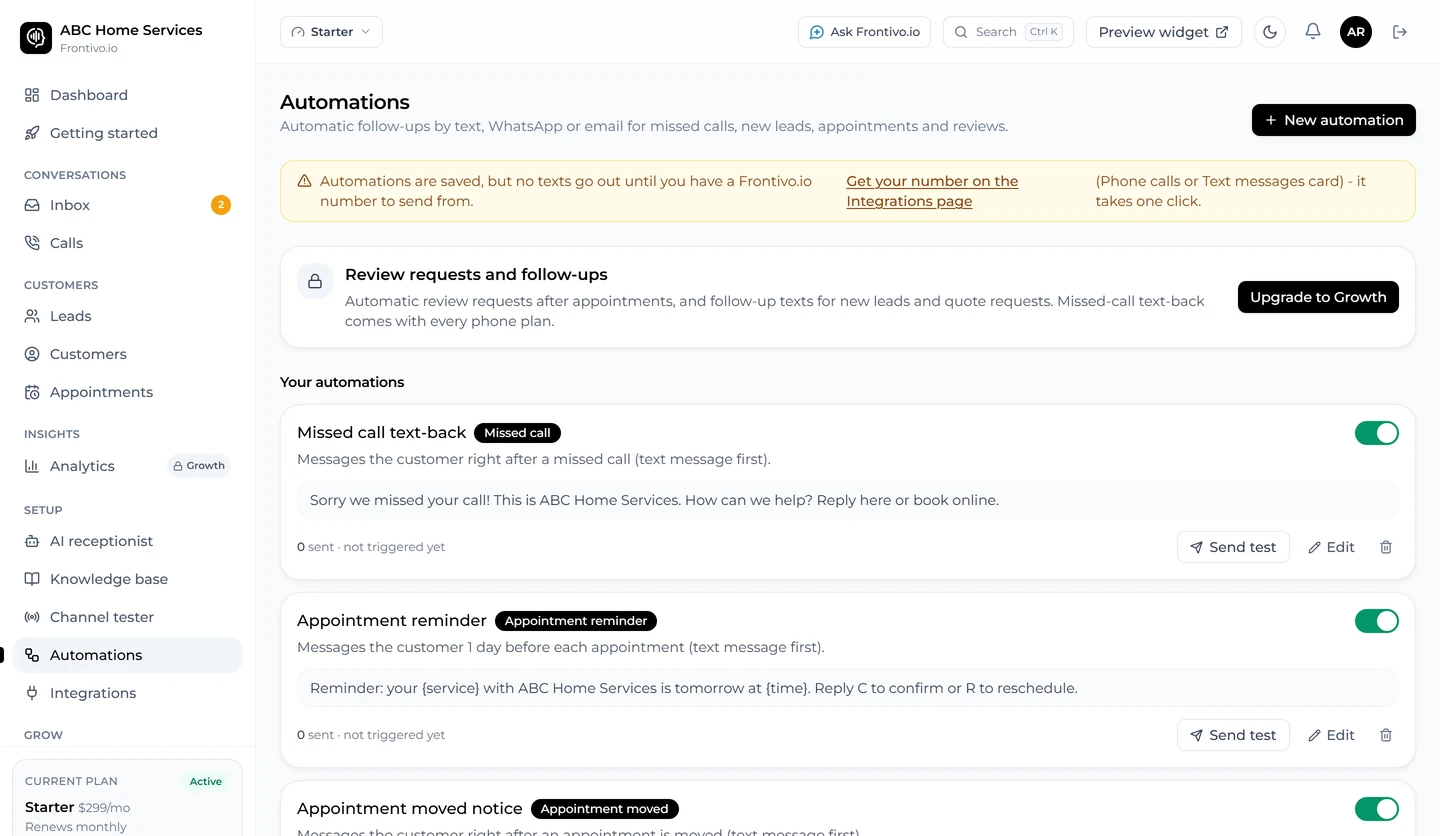Image resolution: width=1440 pixels, height=836 pixels.
Task: Go to Leads page
Action: [127, 316]
